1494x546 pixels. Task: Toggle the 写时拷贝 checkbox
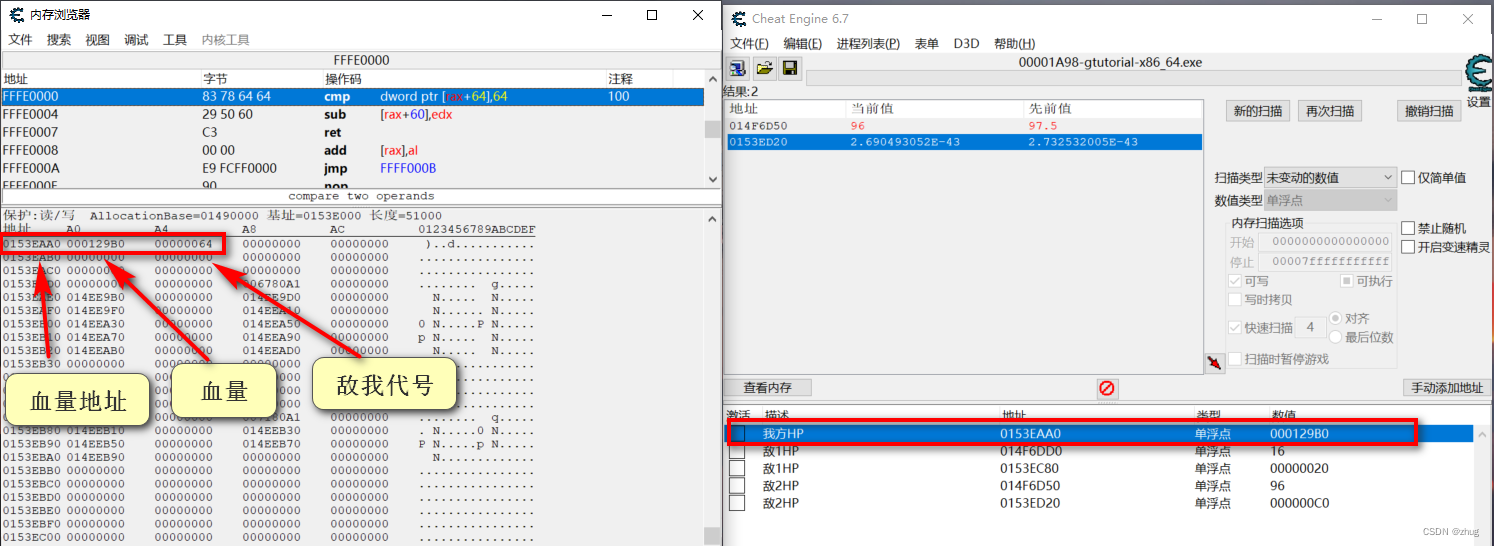click(1235, 299)
